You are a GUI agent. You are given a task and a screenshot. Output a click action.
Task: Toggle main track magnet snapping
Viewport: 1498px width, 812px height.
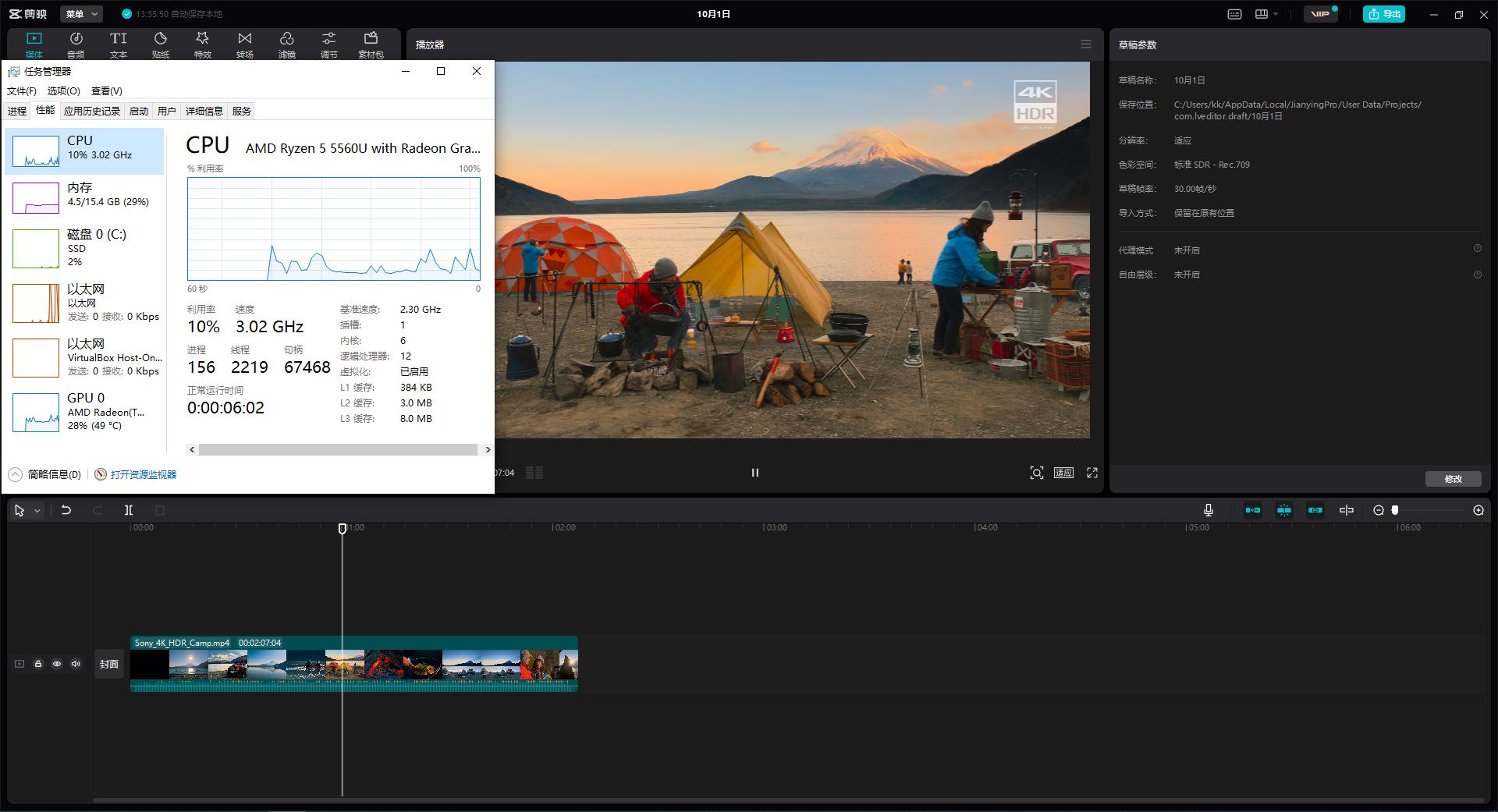(1252, 510)
